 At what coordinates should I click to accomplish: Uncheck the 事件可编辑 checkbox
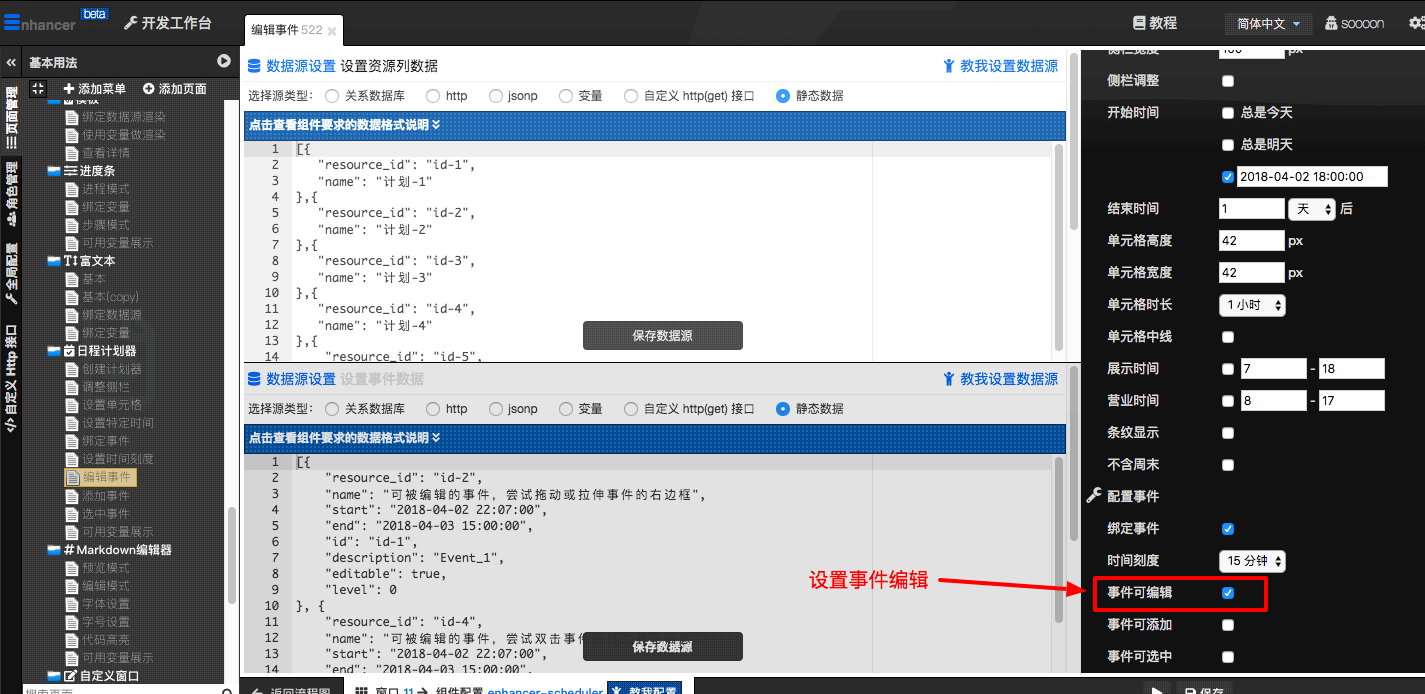click(x=1228, y=593)
